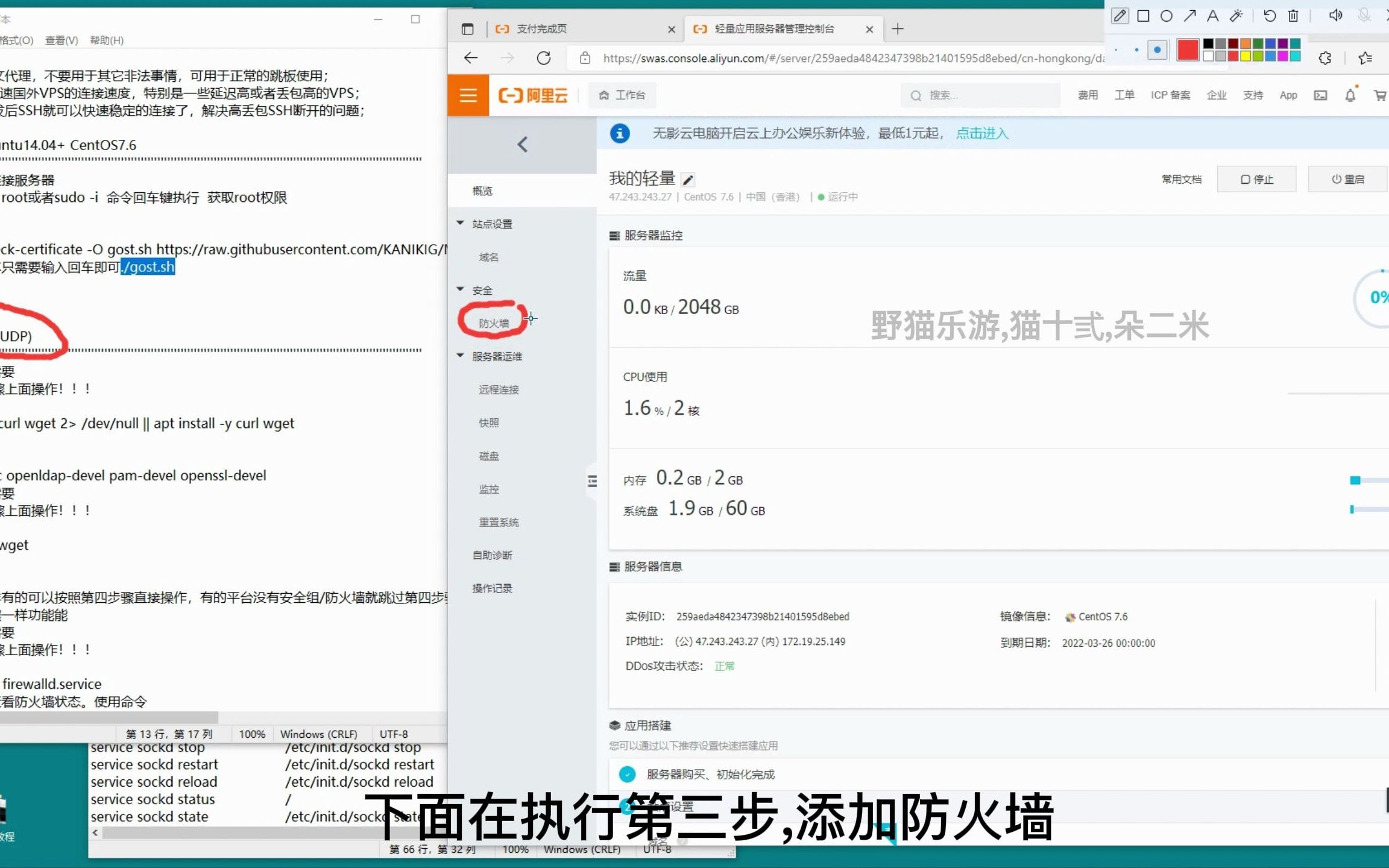Open the ICP 备案 header menu
This screenshot has width=1389, height=868.
(1170, 95)
